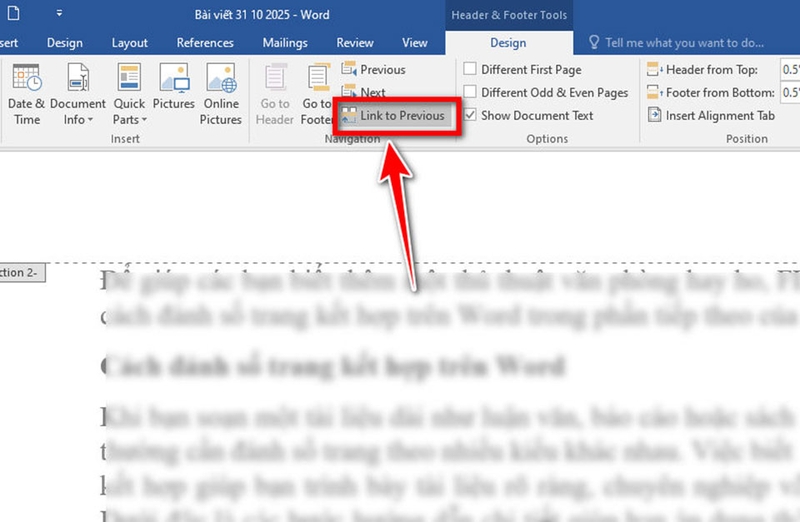The width and height of the screenshot is (800, 522).
Task: Click the Footer from Bottom icon
Action: 654,92
